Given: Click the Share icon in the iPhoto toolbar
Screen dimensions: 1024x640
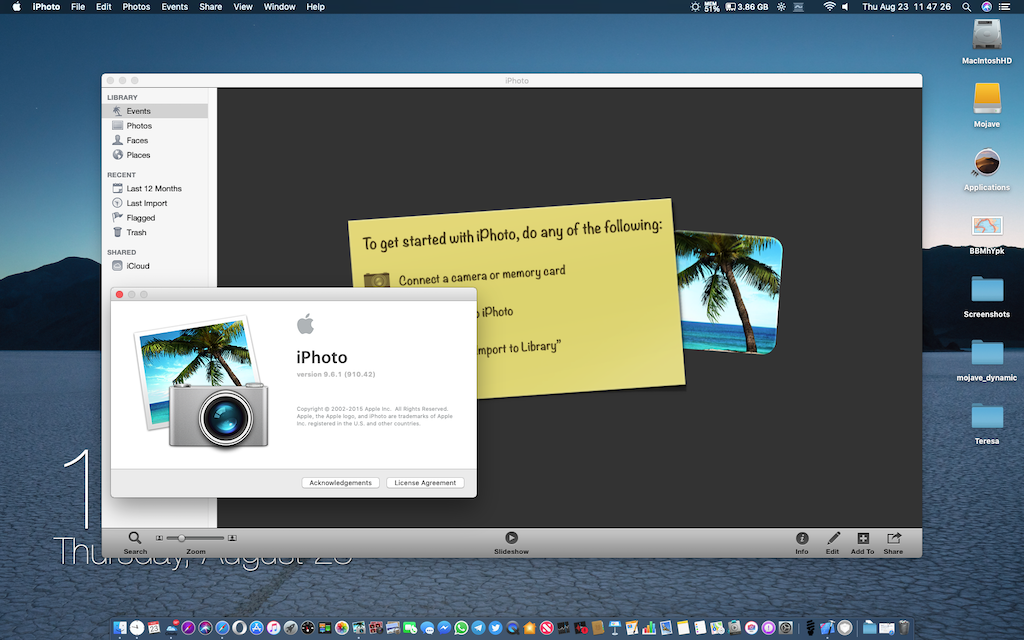Looking at the screenshot, I should coord(893,538).
